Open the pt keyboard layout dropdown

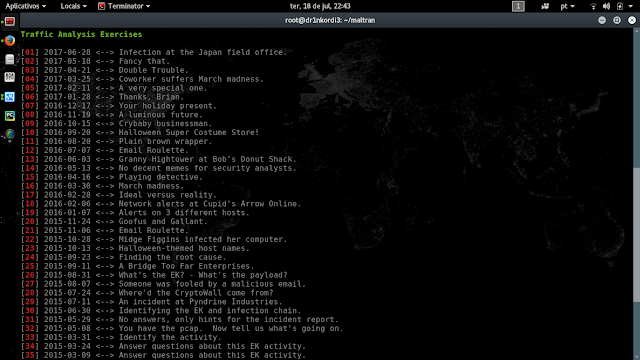pos(567,6)
